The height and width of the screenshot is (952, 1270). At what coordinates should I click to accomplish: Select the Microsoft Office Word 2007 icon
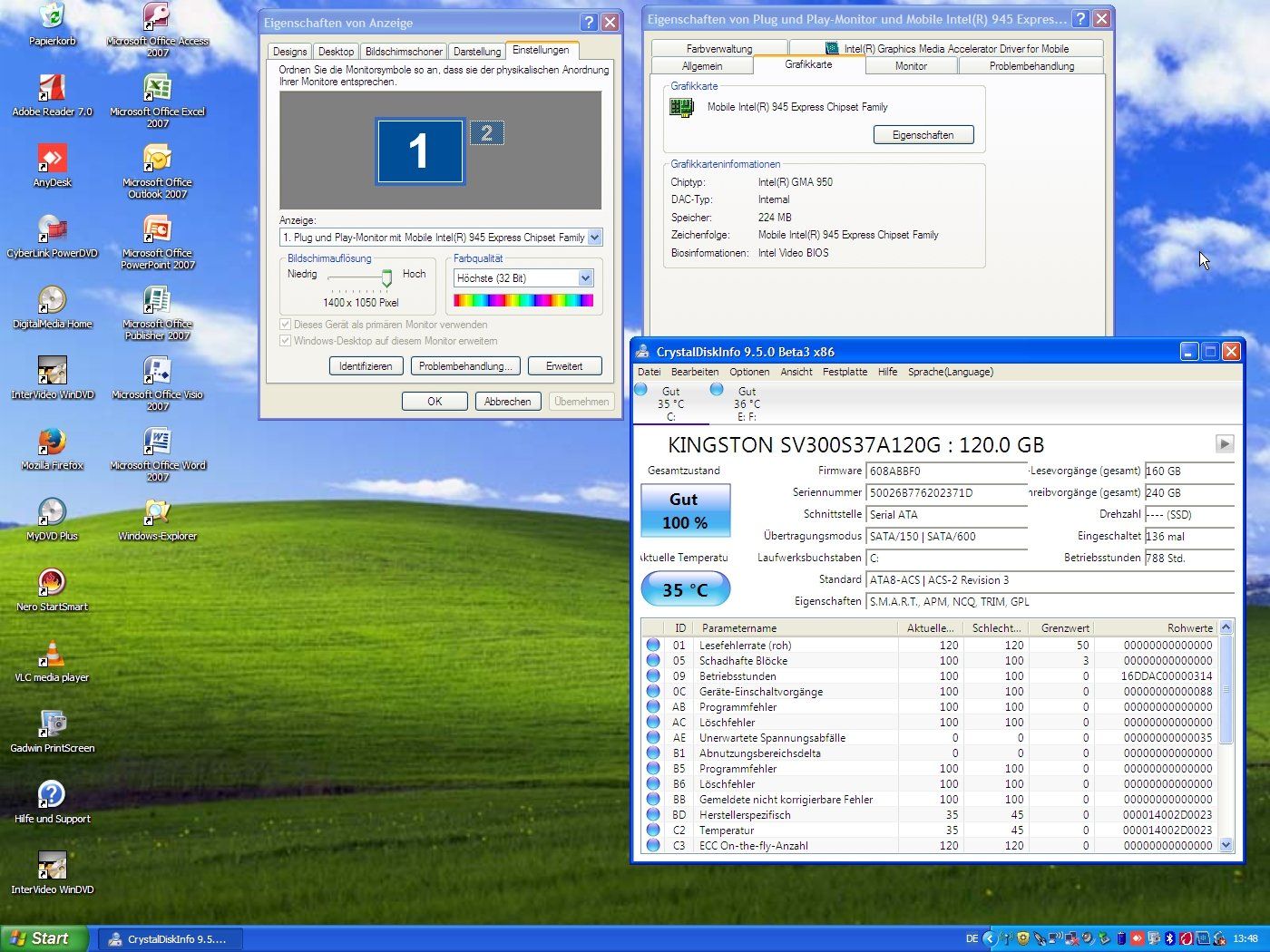157,453
